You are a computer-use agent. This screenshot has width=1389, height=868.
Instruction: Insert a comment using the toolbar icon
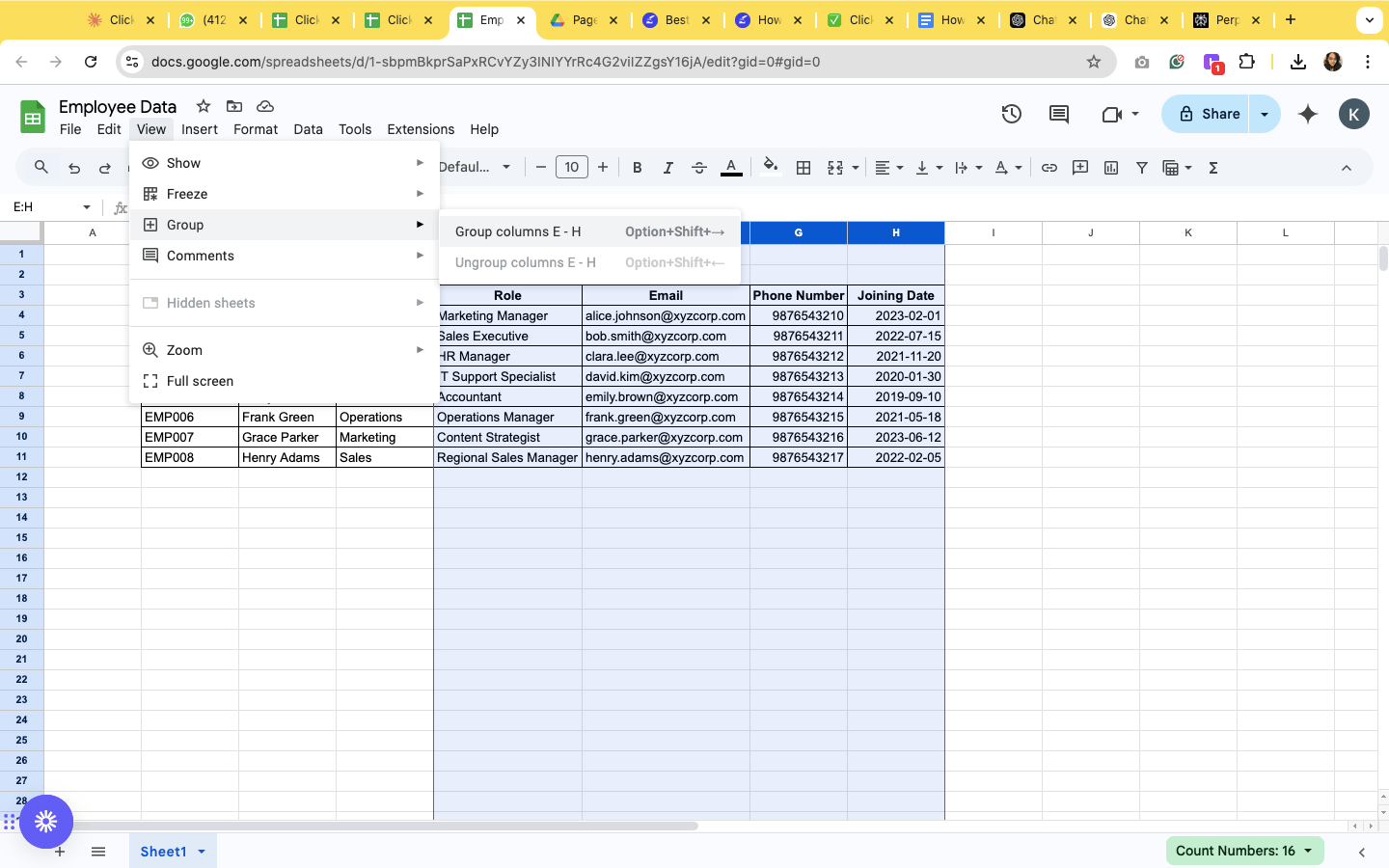pyautogui.click(x=1079, y=167)
